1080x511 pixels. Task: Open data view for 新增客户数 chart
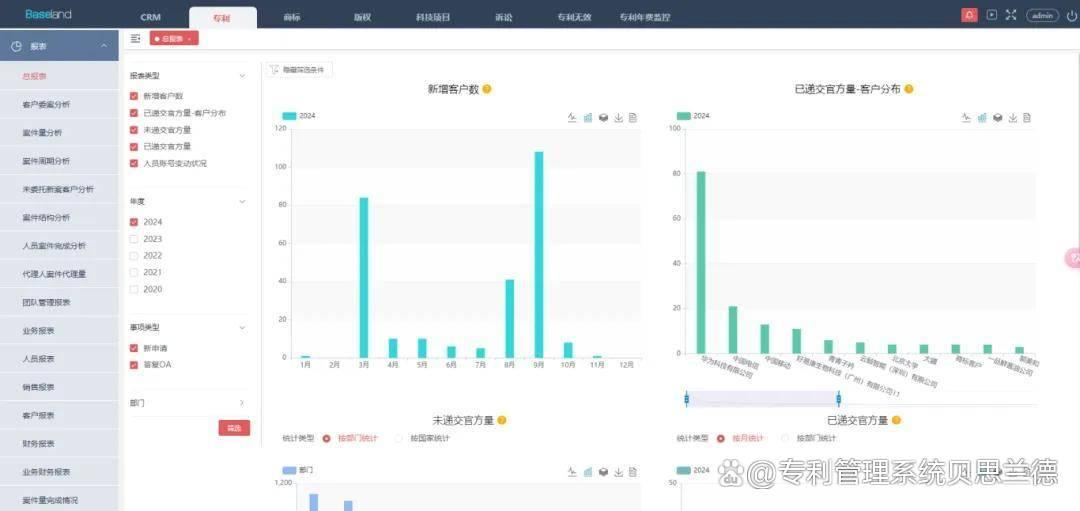point(633,118)
